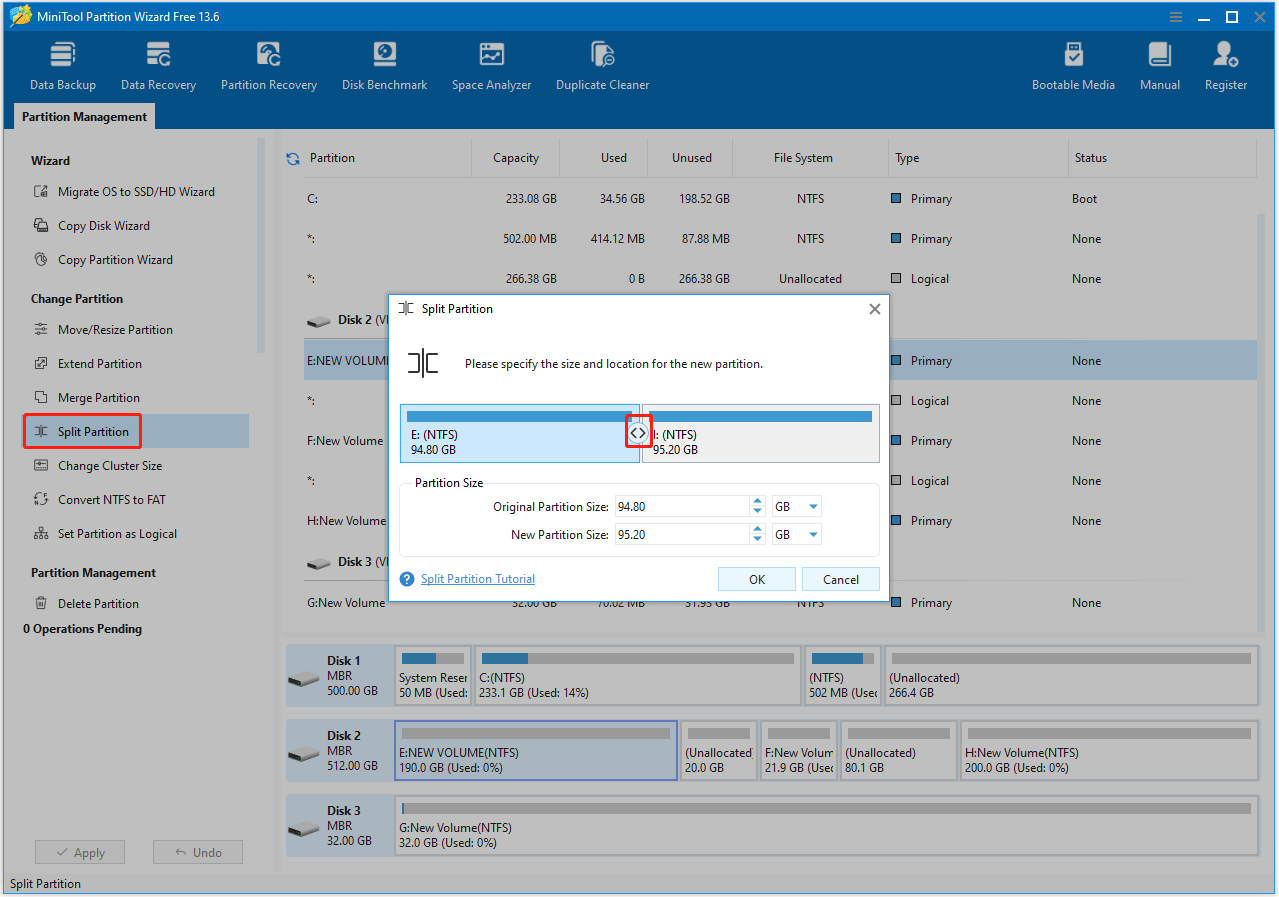Select System Reserved block in disk map
1279x897 pixels.
point(433,676)
